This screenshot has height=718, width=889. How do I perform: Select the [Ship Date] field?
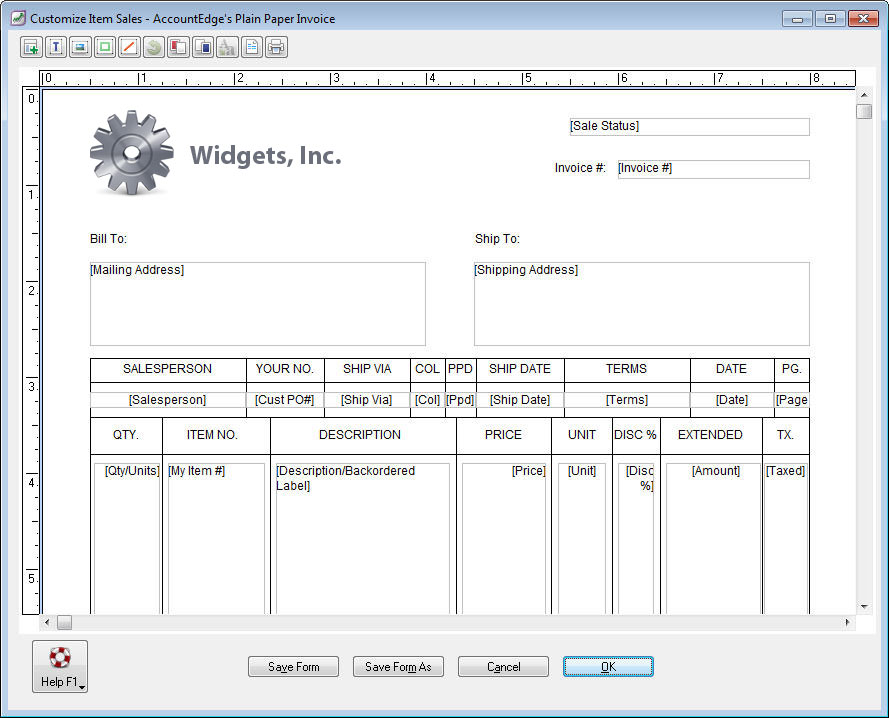click(x=520, y=400)
